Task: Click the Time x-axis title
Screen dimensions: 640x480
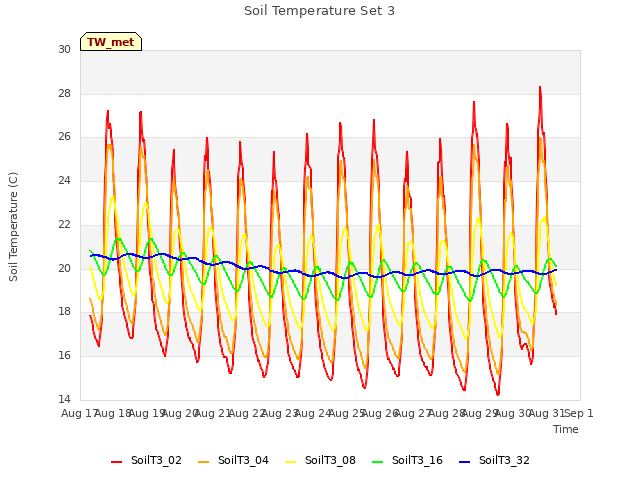Action: (x=566, y=429)
